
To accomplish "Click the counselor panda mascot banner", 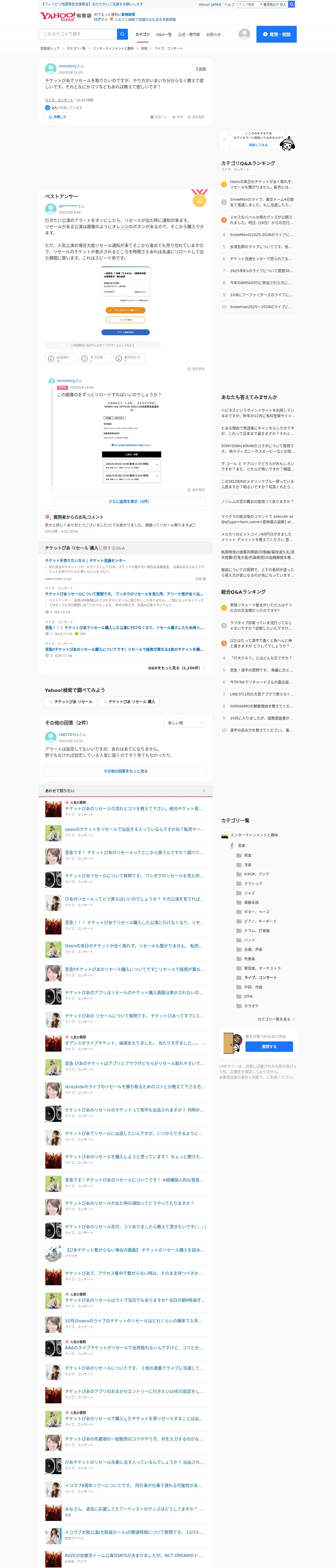I will (x=258, y=140).
